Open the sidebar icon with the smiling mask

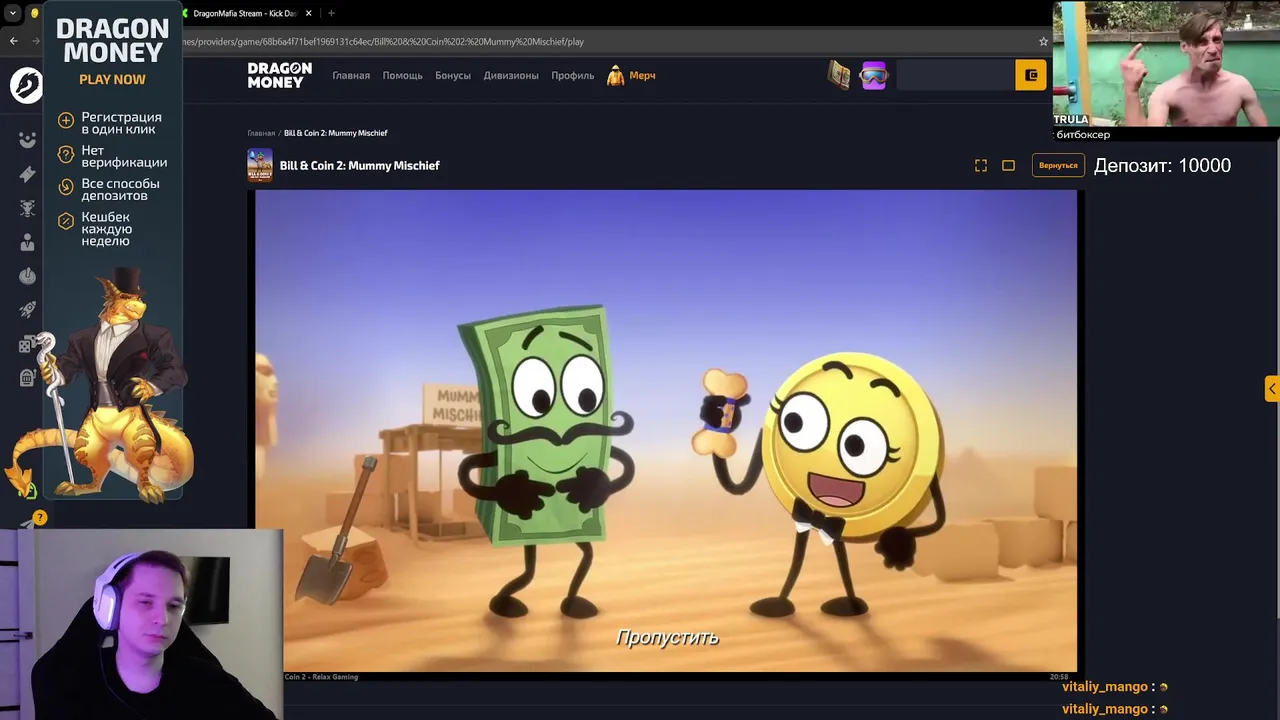click(x=27, y=140)
